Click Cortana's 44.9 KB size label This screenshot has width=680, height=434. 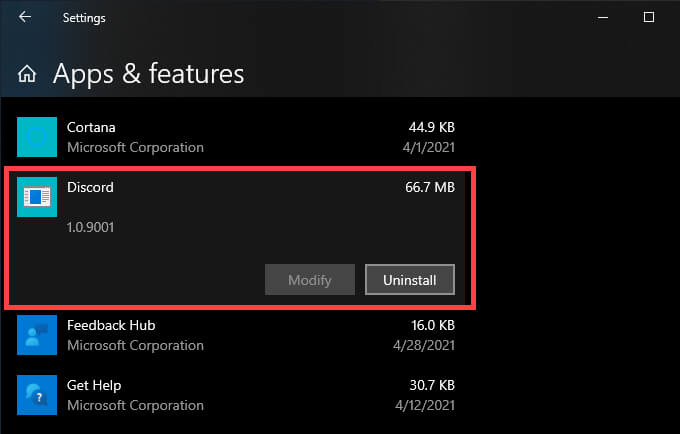point(430,128)
